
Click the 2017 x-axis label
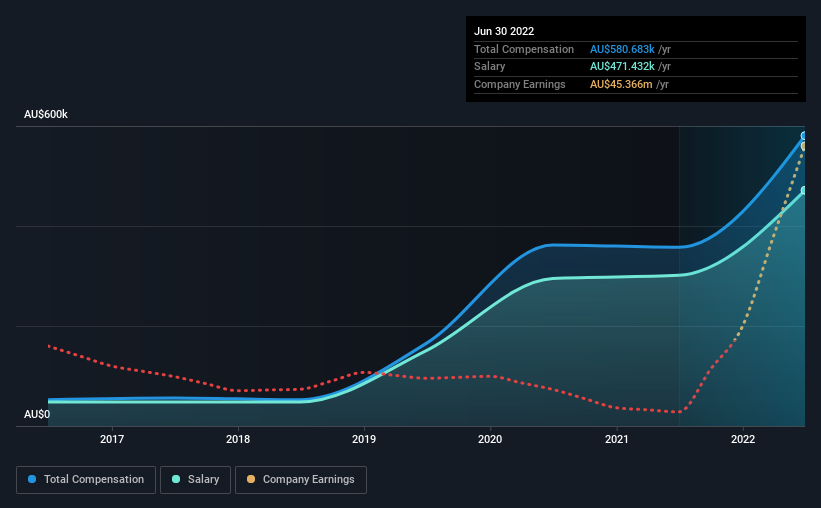coord(112,439)
